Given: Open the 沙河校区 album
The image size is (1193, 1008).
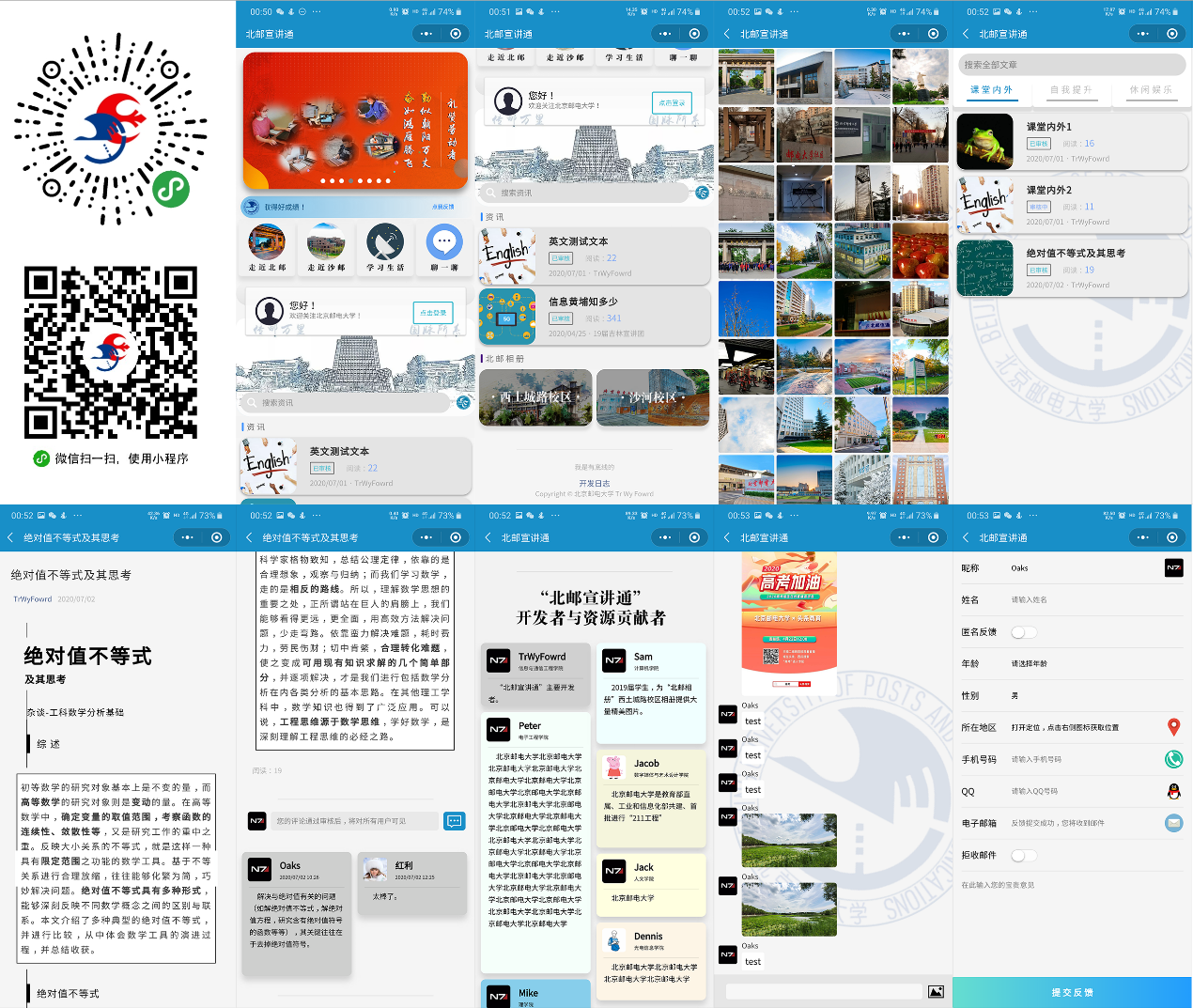Looking at the screenshot, I should 653,397.
